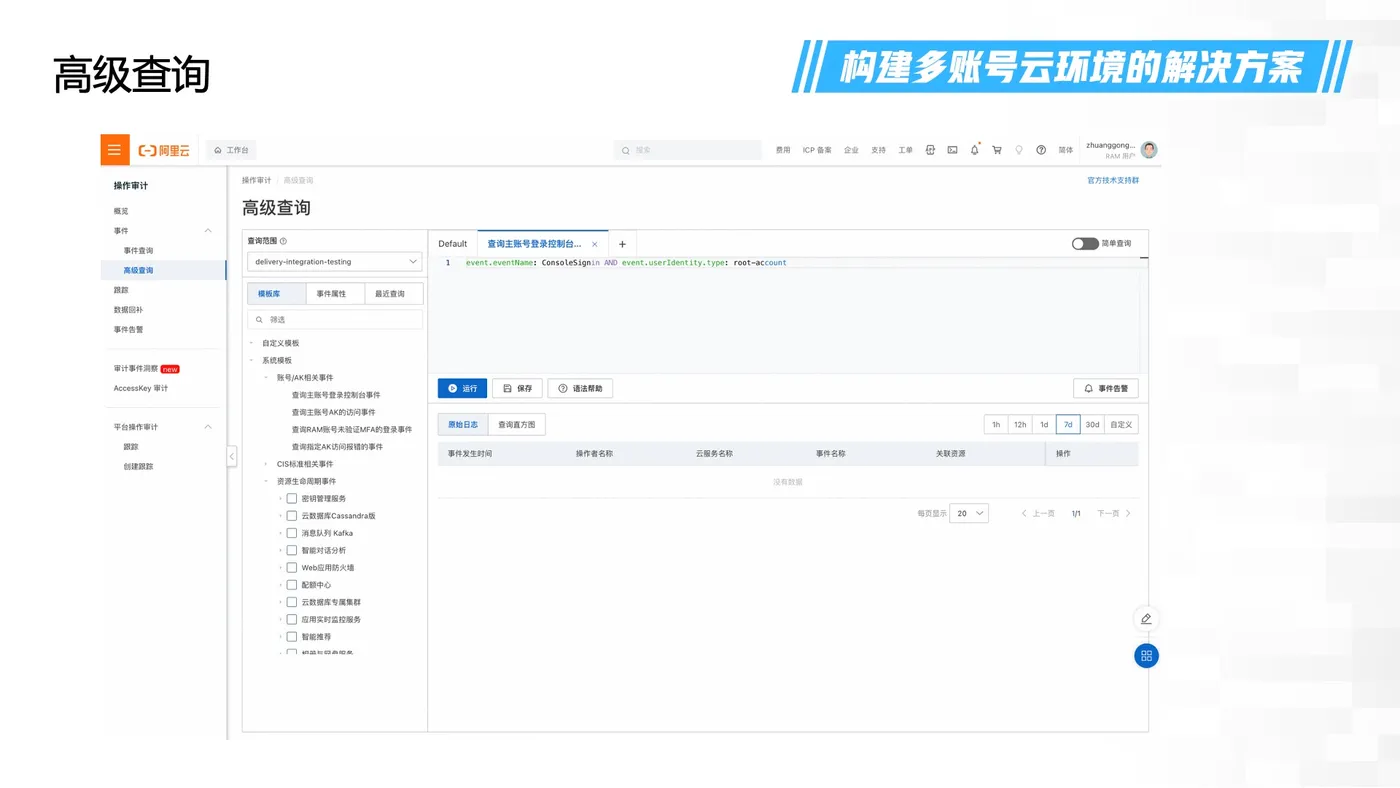Switch to the 事件属性 tab
Screen dimensions: 1400x788
point(334,294)
